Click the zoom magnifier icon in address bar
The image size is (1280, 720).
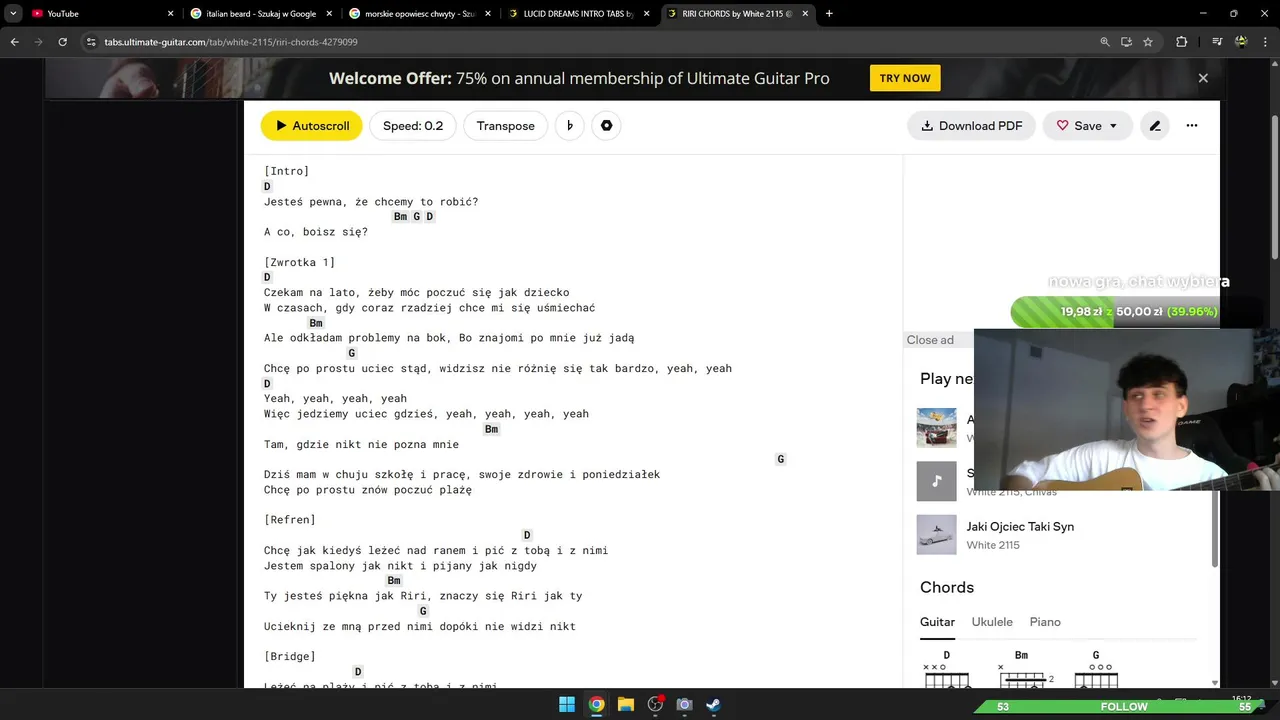click(1105, 42)
